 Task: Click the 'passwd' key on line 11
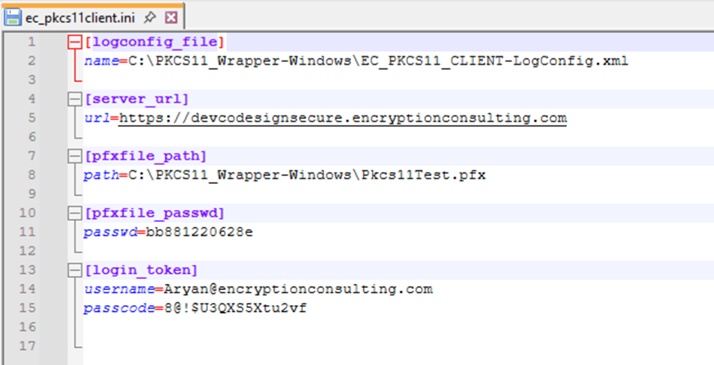pos(110,232)
